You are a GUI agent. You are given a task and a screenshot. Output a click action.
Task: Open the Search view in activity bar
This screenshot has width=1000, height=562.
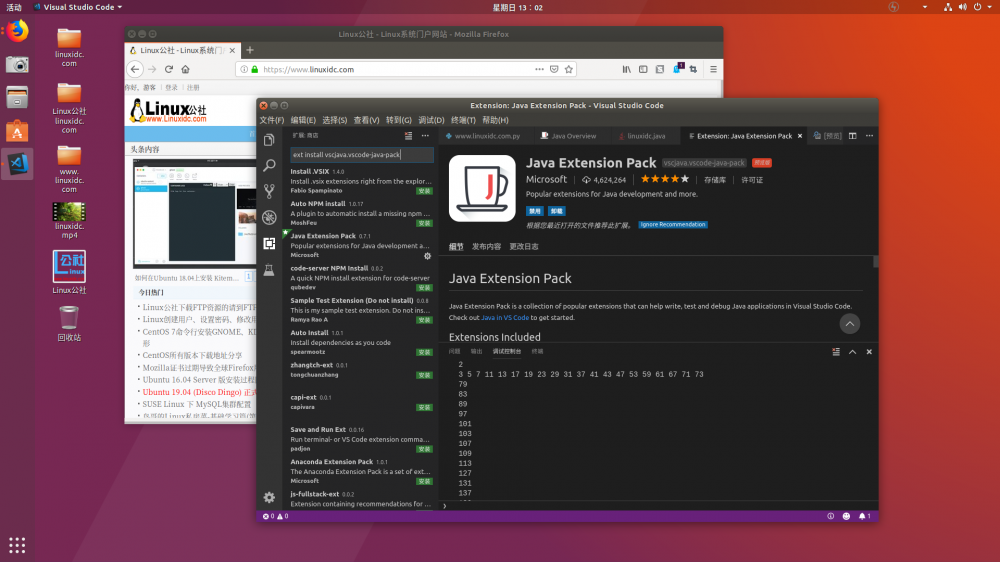click(269, 165)
